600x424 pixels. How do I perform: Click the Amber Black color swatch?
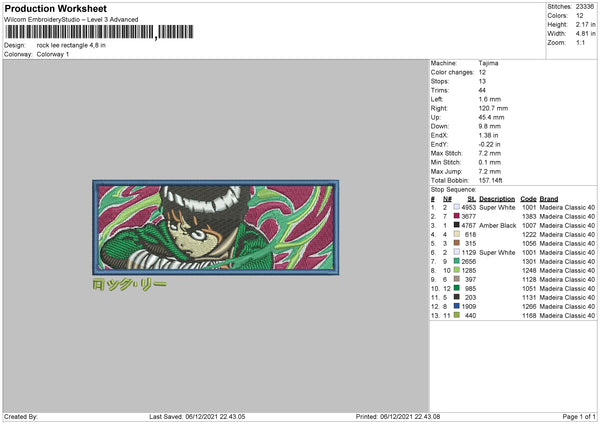tap(455, 226)
